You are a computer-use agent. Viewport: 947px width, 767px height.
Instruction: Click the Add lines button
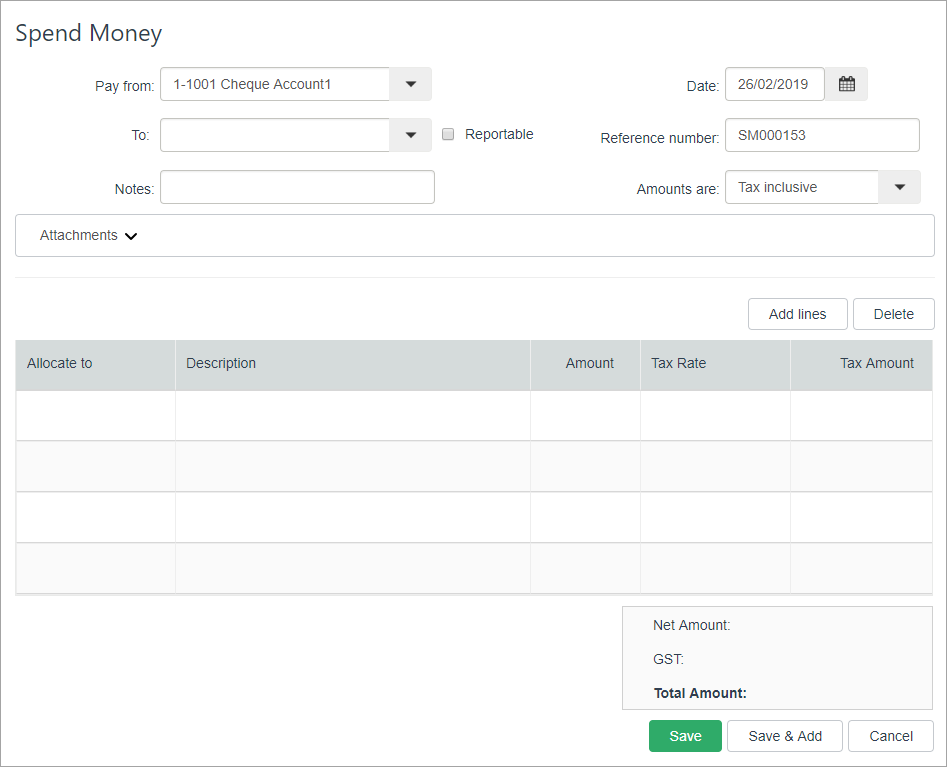coord(797,314)
